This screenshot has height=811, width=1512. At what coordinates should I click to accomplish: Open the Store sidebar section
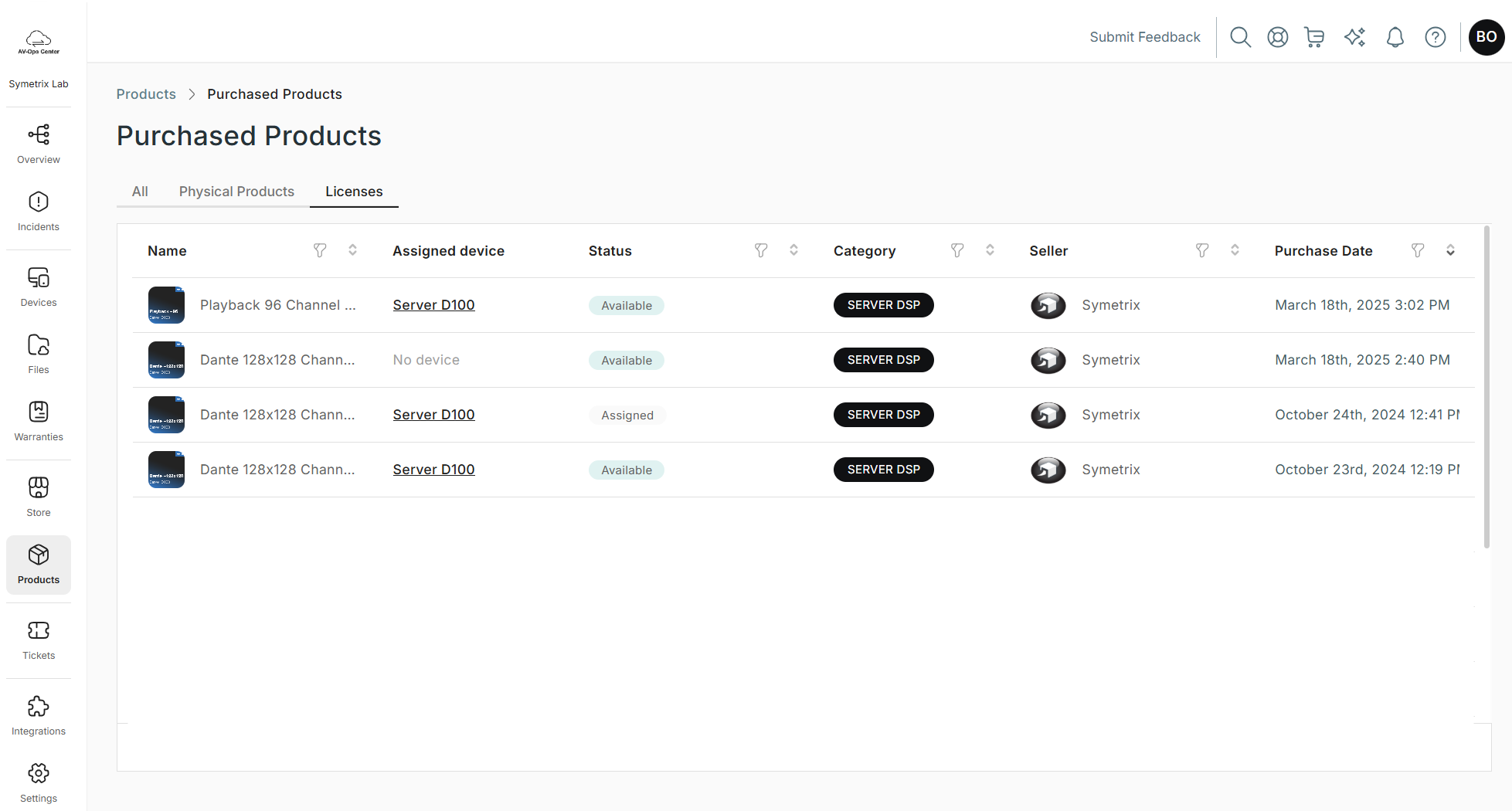click(x=39, y=497)
